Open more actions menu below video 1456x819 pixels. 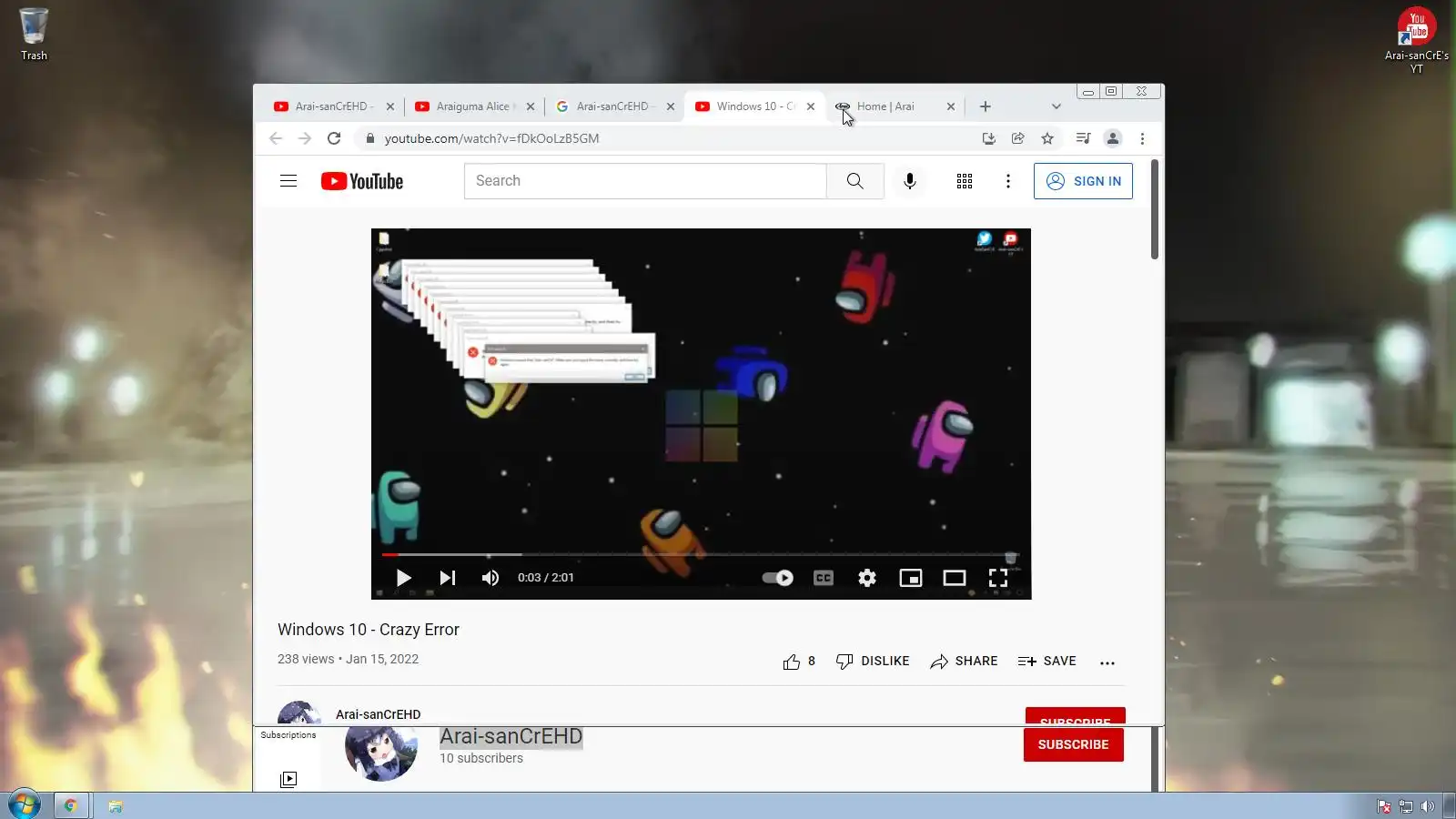1107,662
